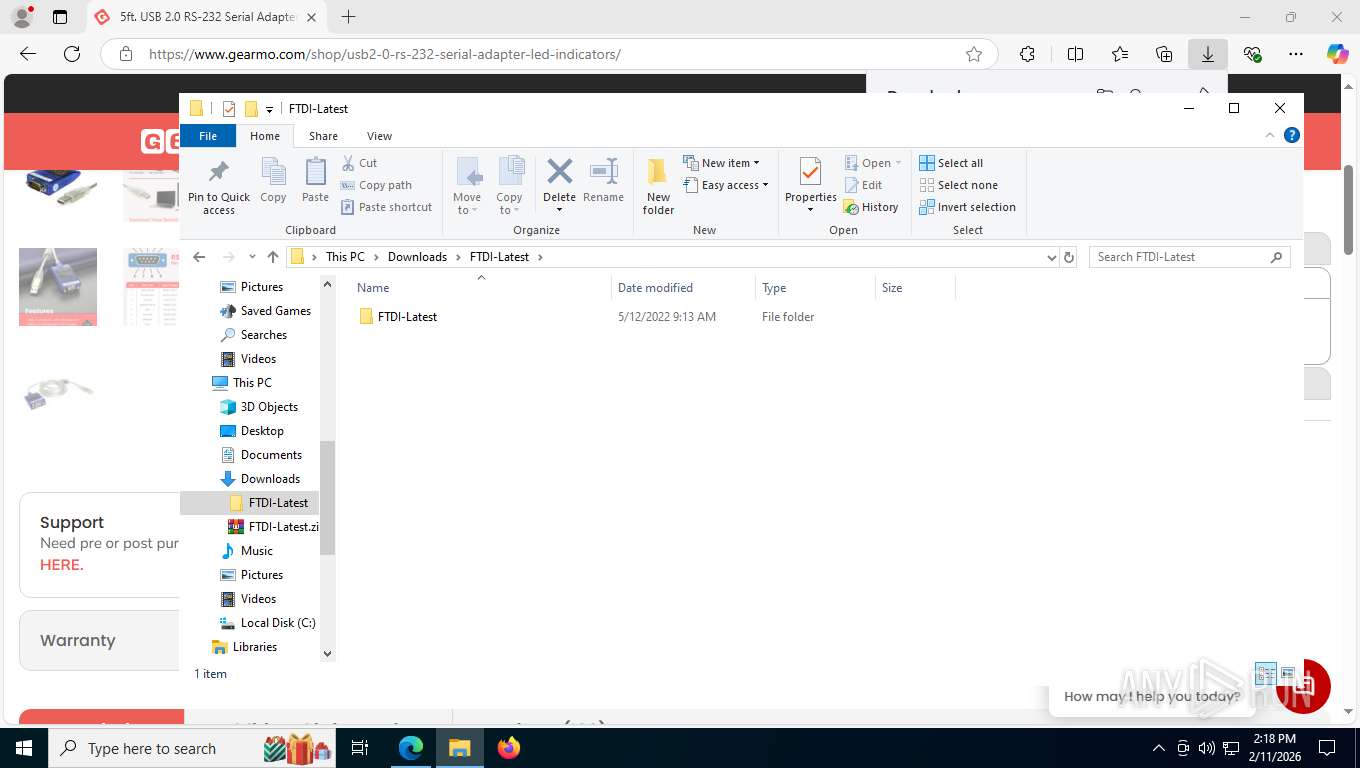Open the Easy access dropdown
The image size is (1360, 768).
point(726,185)
